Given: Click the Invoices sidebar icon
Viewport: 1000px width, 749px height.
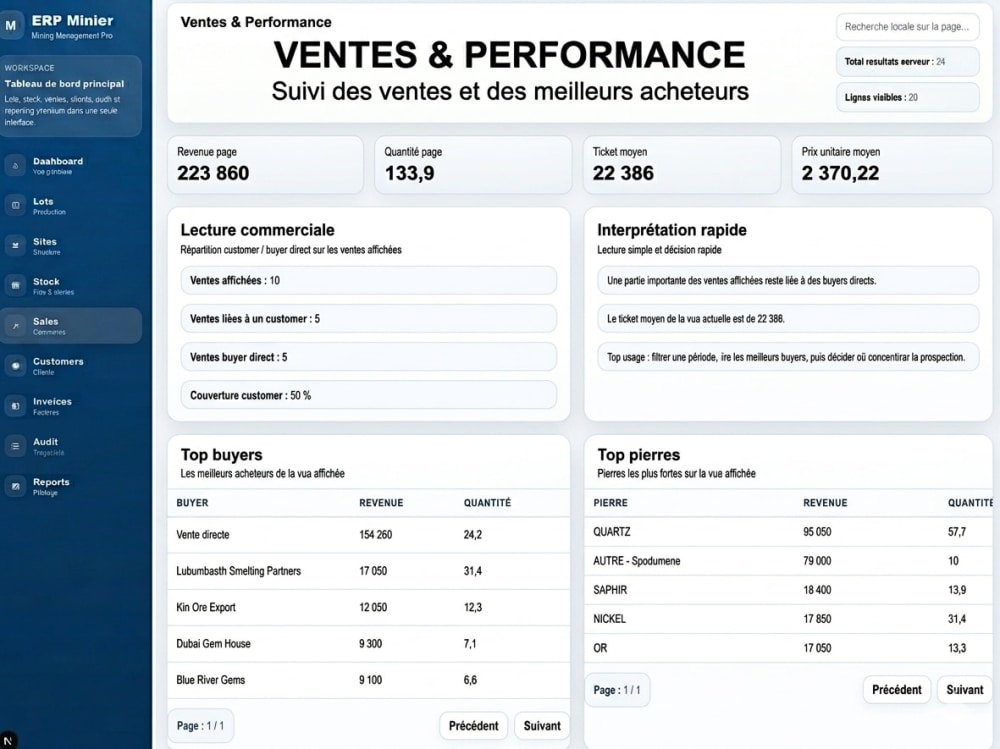Looking at the screenshot, I should pos(15,406).
